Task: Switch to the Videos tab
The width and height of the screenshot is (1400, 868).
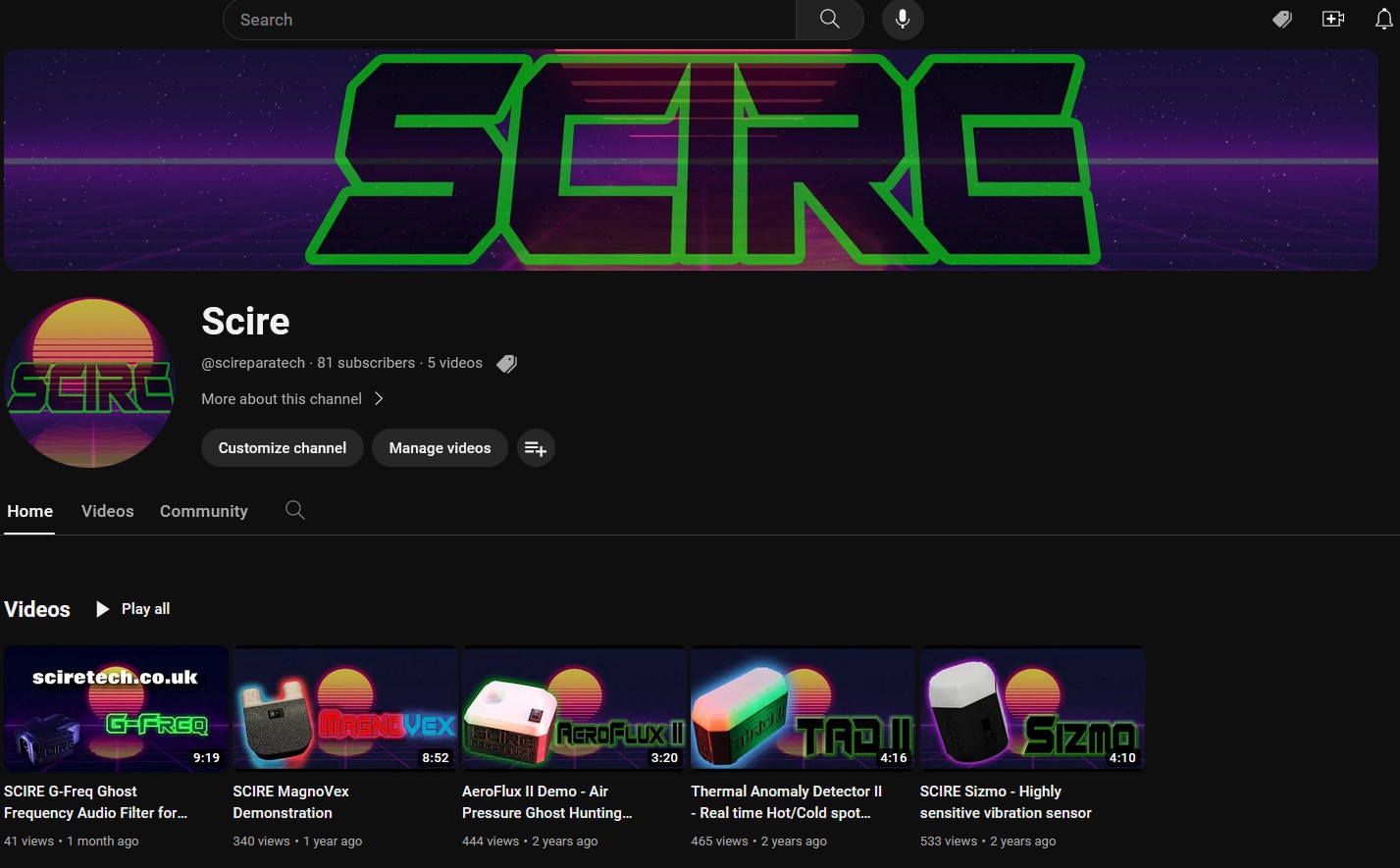Action: (x=107, y=511)
